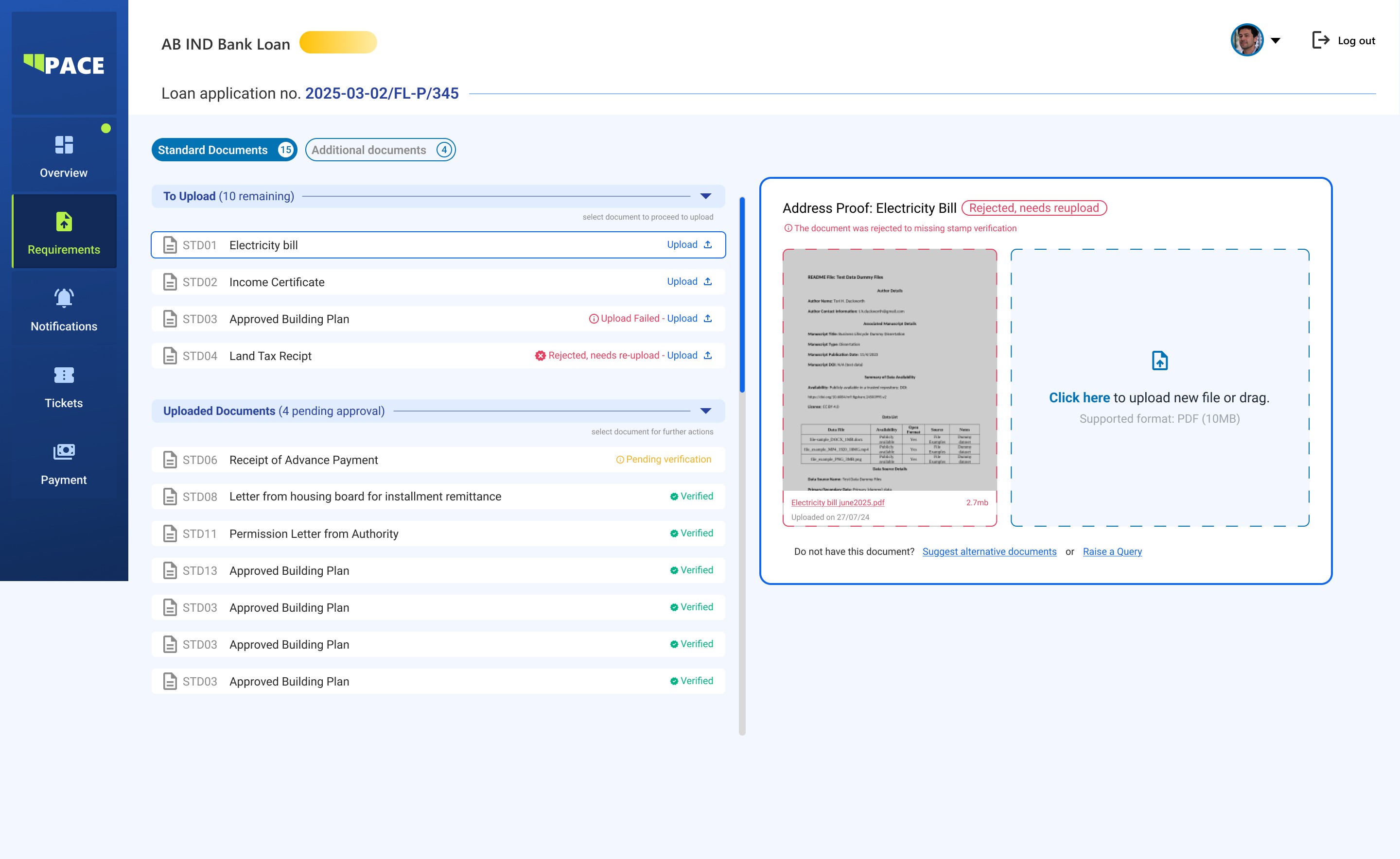Open Notifications bell icon
This screenshot has height=859, width=1400.
point(64,298)
